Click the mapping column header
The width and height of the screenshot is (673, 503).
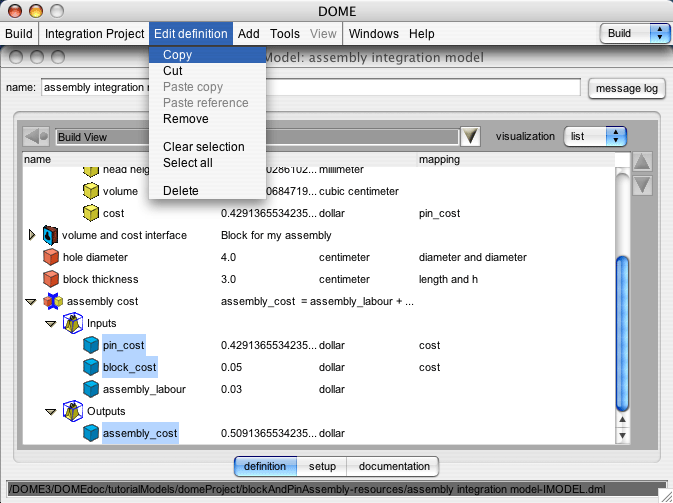[x=515, y=159]
